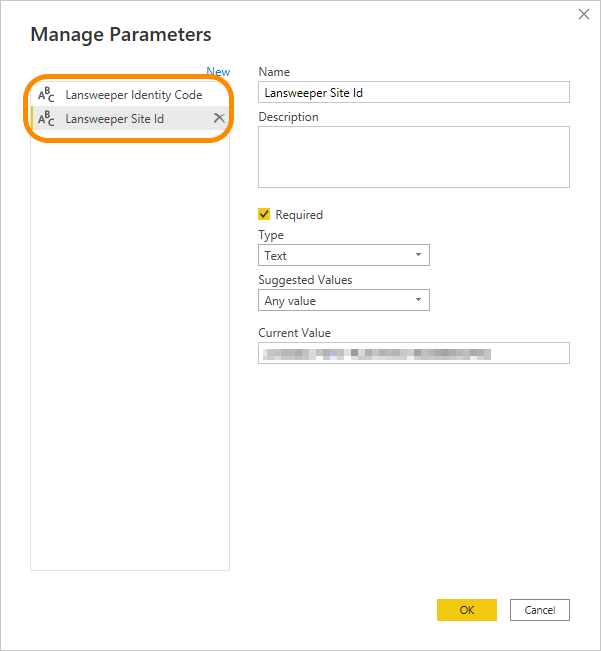This screenshot has height=651, width=601.
Task: Click the text-type icon beside Lansweeper Site Id
Action: pos(46,119)
